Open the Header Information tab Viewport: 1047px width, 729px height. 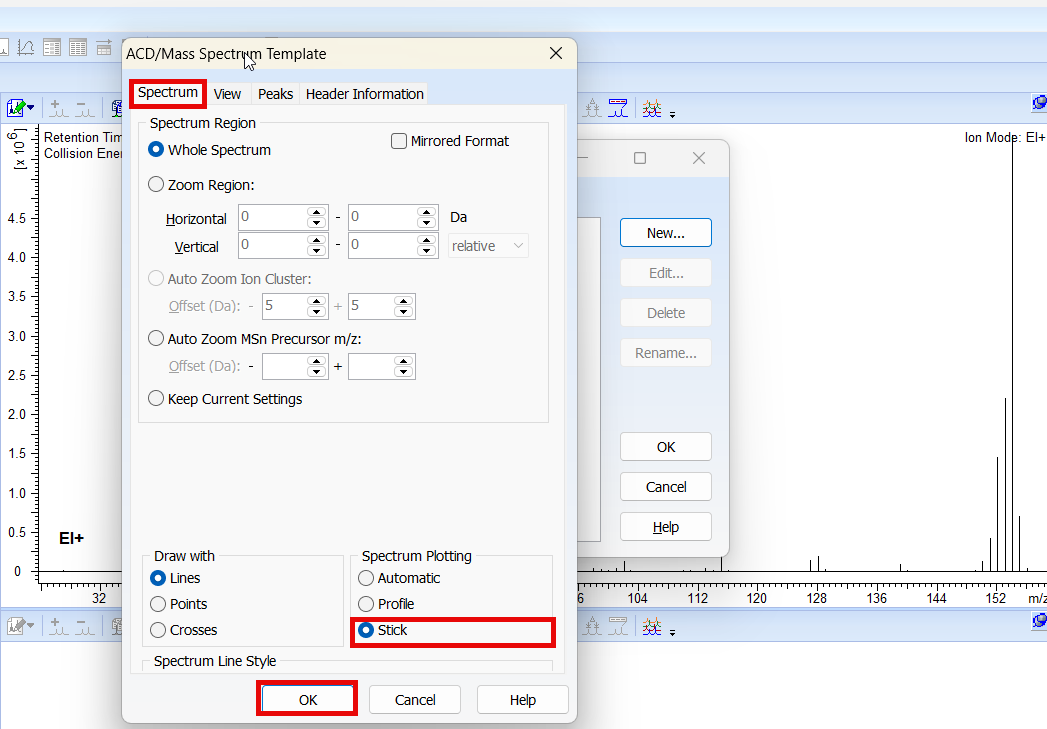[365, 94]
